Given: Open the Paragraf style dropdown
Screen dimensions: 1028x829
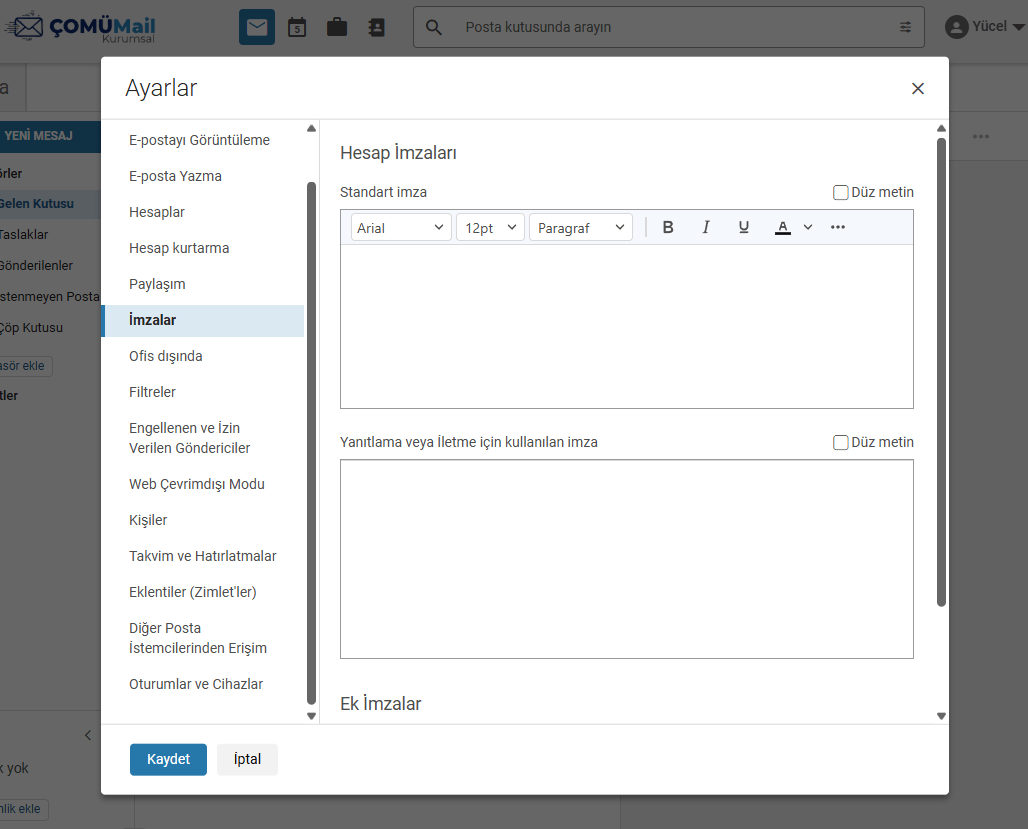Looking at the screenshot, I should pos(581,228).
